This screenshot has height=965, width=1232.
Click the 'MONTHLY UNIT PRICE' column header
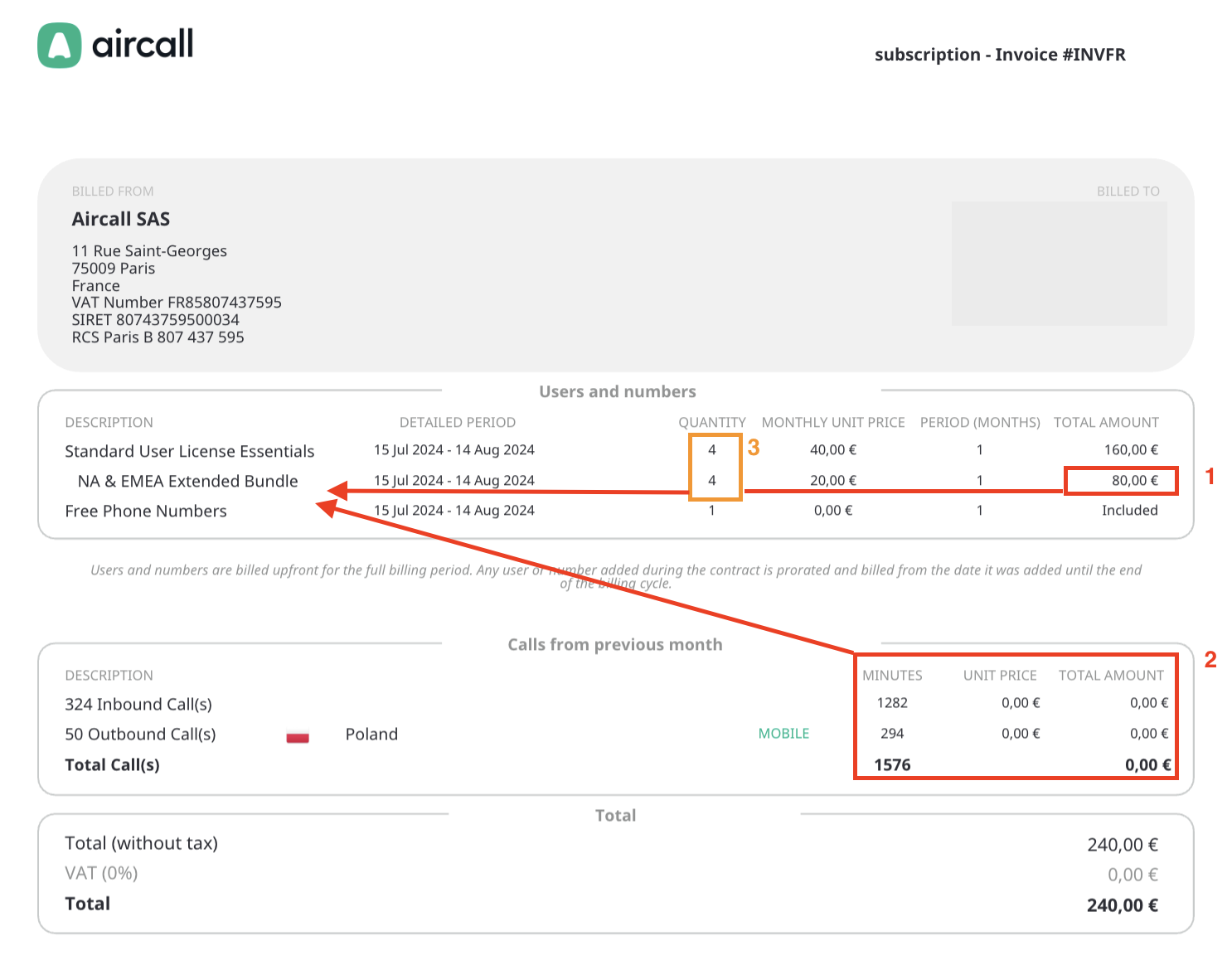point(833,422)
